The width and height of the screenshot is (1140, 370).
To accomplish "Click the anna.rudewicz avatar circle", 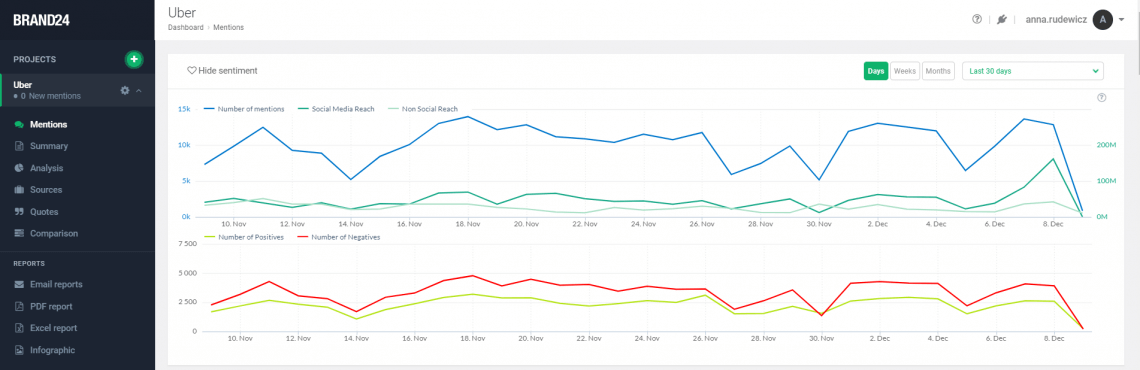I will point(1103,20).
